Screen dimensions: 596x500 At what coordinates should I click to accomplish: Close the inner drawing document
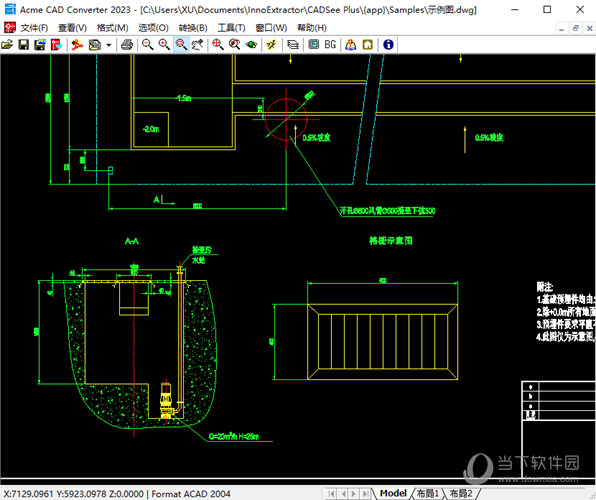(590, 28)
